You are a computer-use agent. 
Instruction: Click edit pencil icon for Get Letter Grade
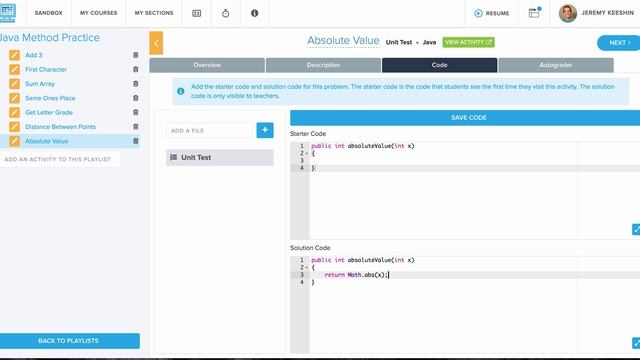[x=14, y=112]
